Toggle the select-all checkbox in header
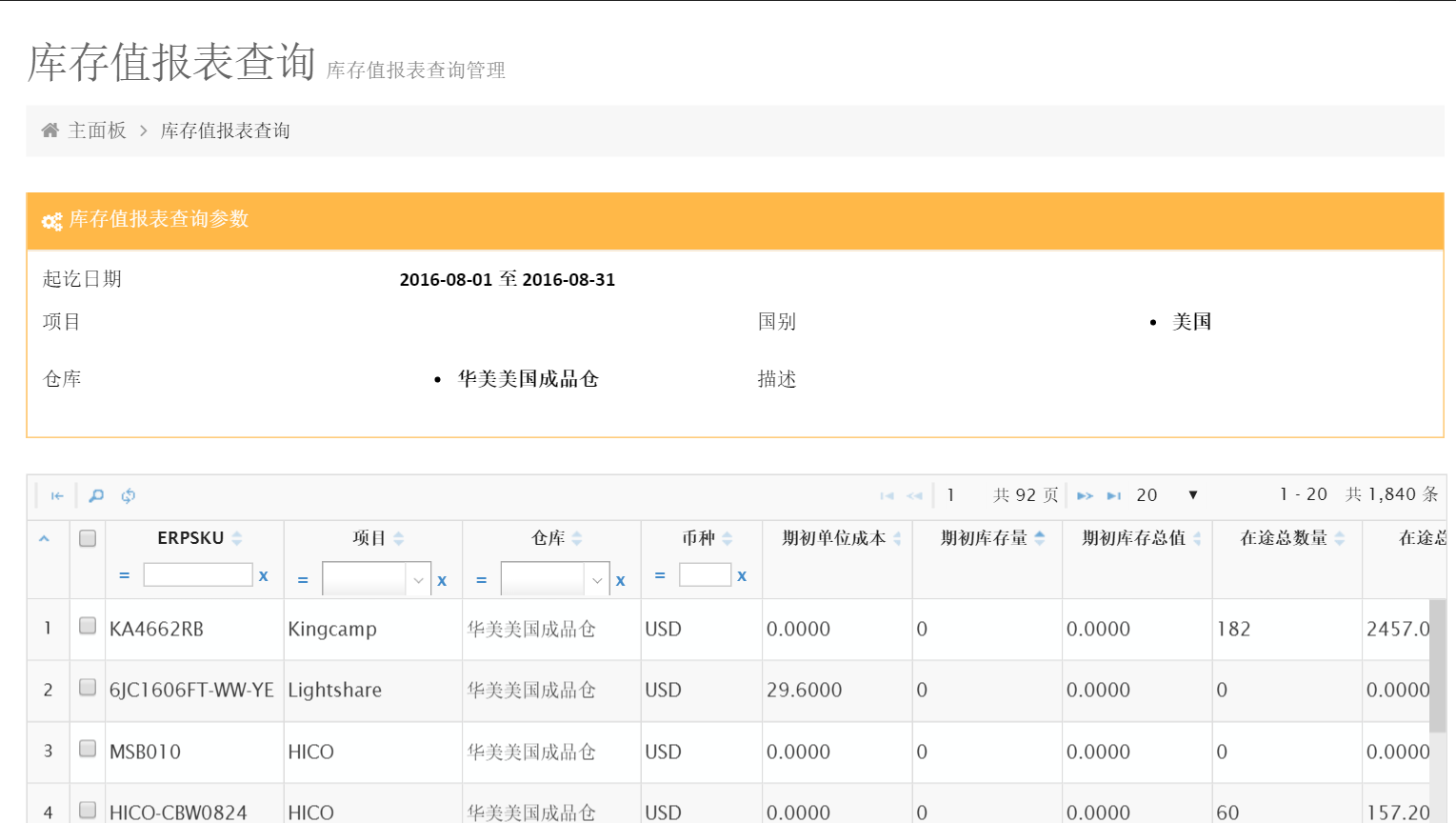This screenshot has height=823, width=1456. [x=88, y=538]
